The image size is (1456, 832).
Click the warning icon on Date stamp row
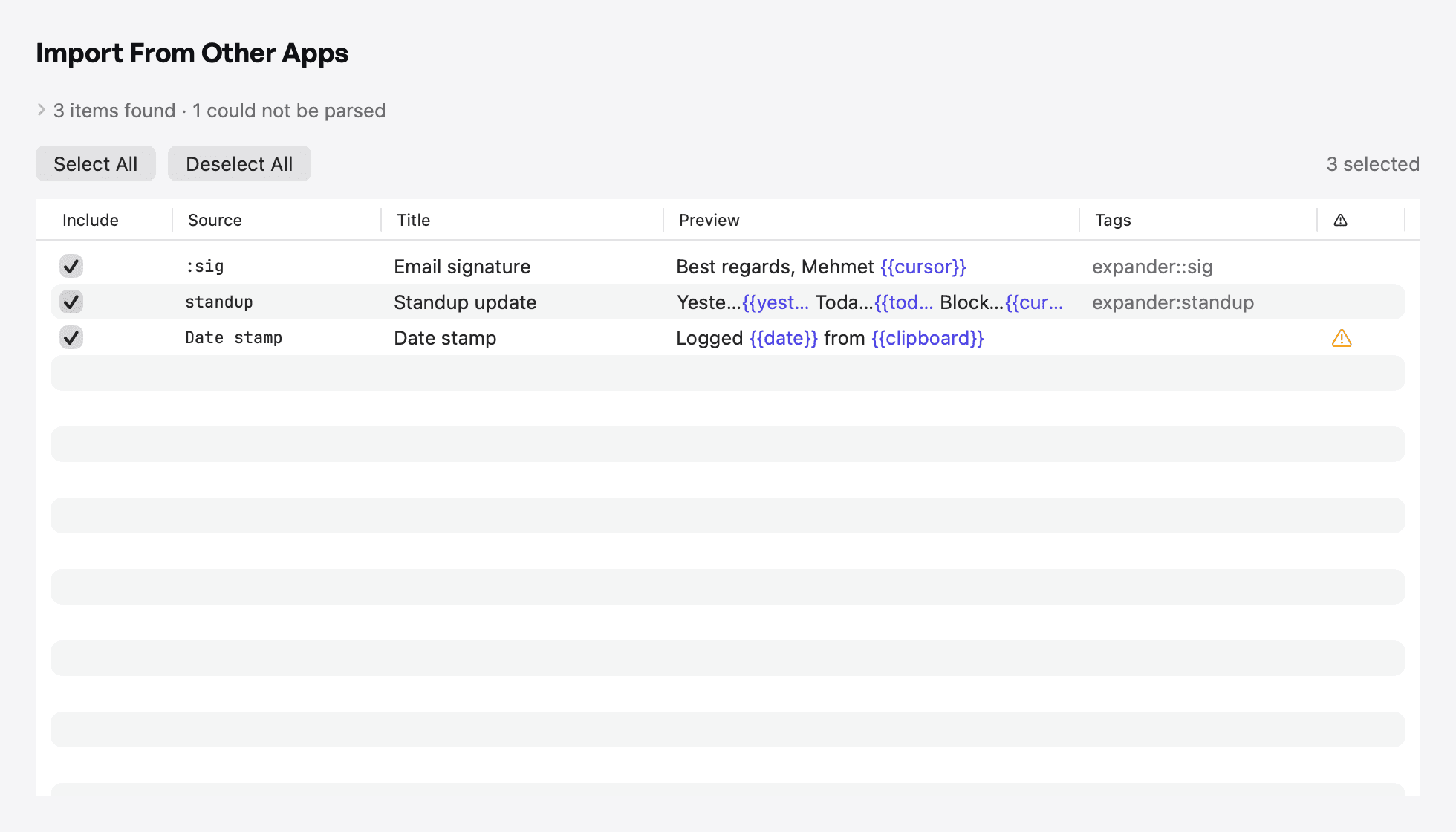pos(1342,338)
